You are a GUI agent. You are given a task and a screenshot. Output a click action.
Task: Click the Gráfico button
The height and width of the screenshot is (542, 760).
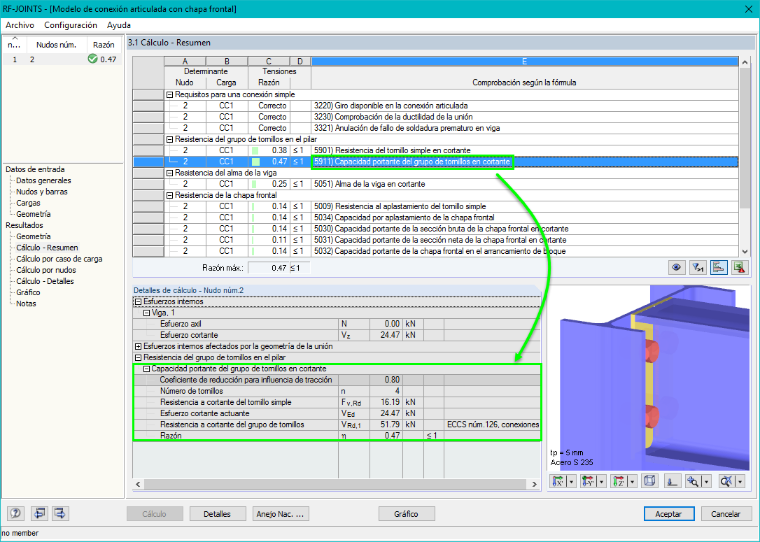coord(406,514)
